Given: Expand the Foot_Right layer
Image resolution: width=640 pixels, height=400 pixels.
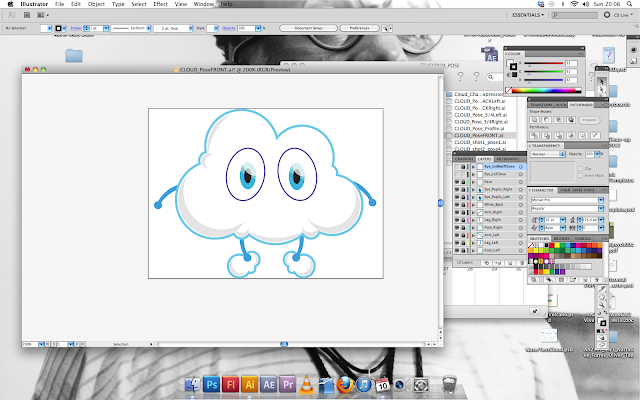Looking at the screenshot, I should click(x=473, y=227).
